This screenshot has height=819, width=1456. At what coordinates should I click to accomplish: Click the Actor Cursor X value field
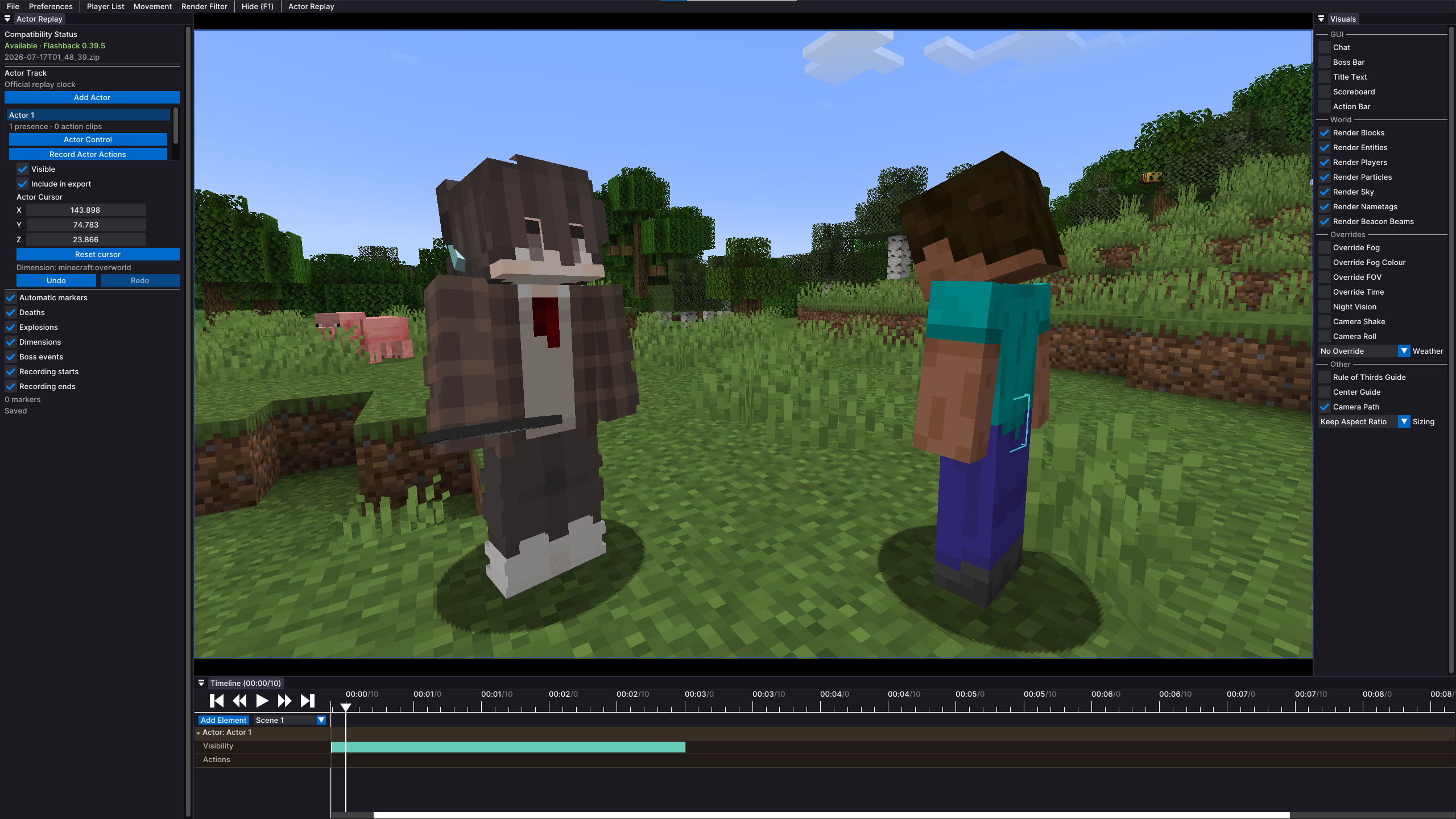coord(85,210)
